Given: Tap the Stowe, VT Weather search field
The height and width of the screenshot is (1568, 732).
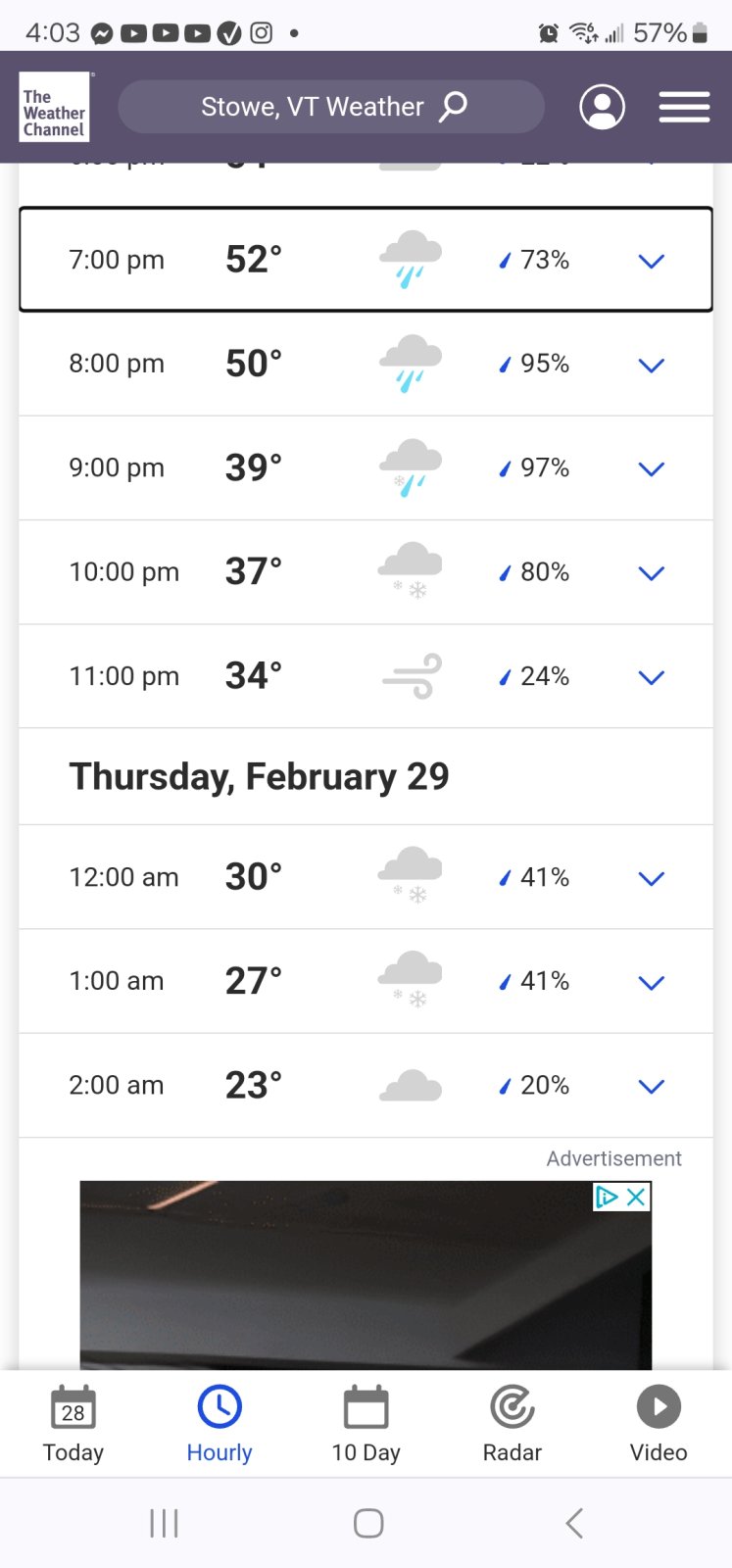Looking at the screenshot, I should click(x=331, y=107).
